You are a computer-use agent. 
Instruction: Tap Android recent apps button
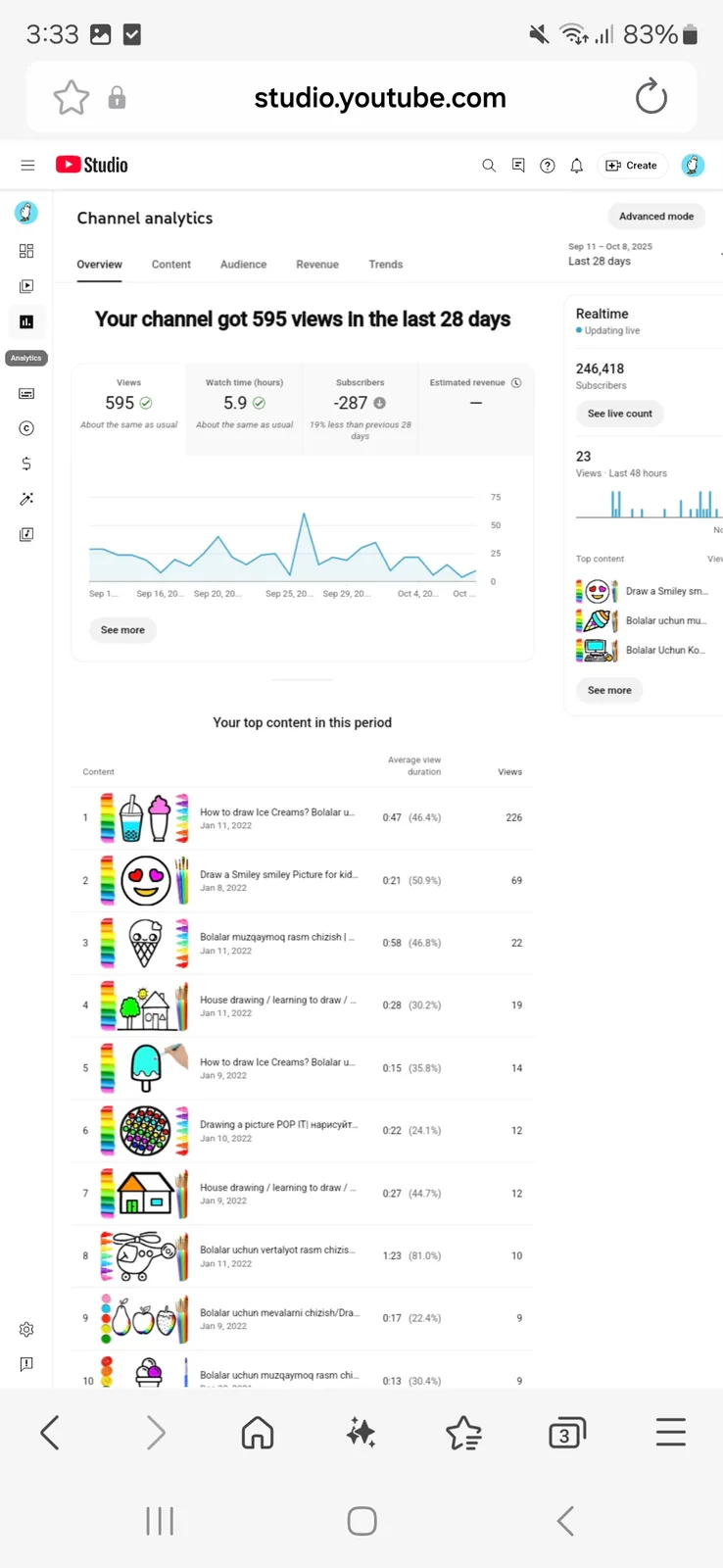pyautogui.click(x=160, y=1521)
